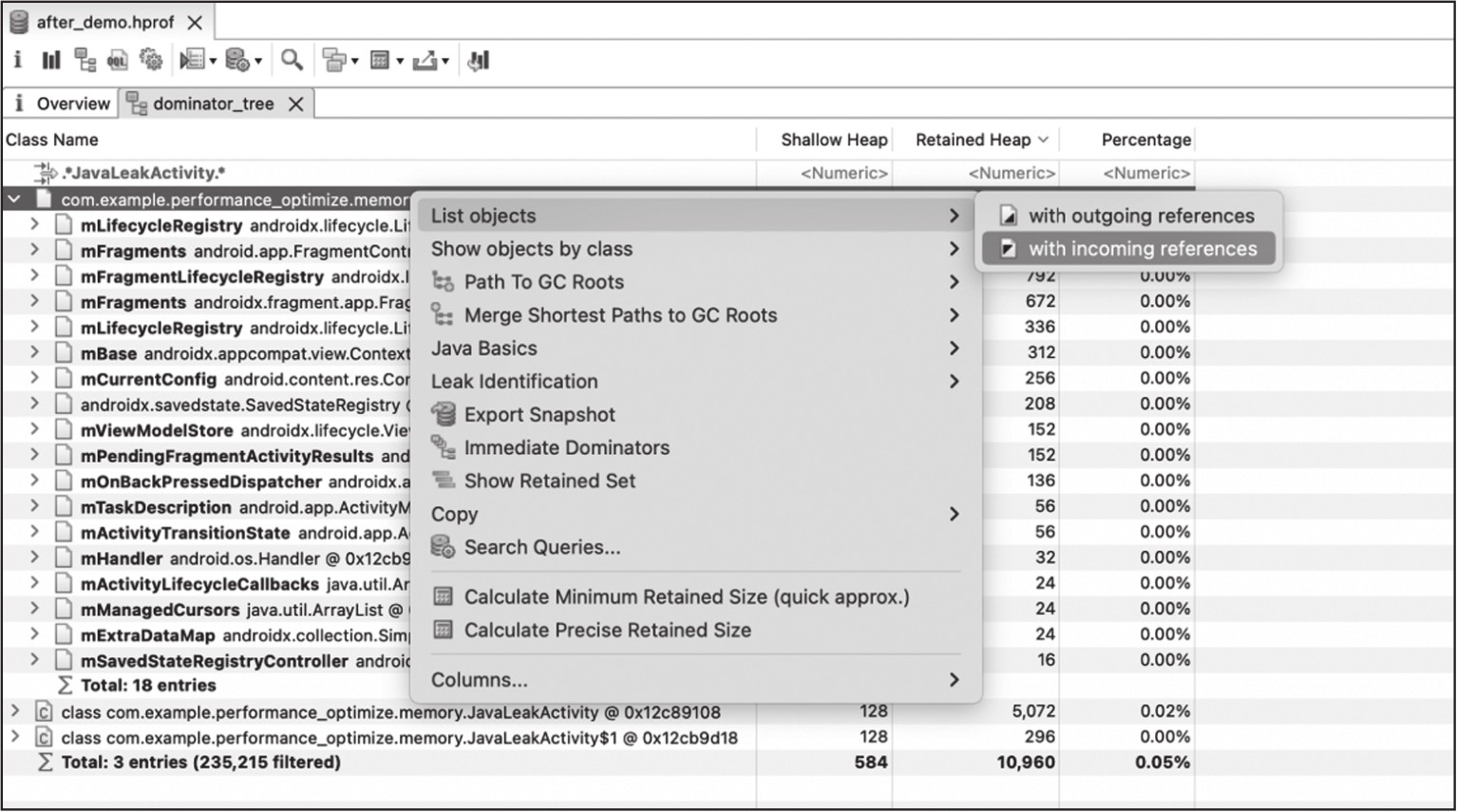Open the OQL query editor icon

point(117,61)
